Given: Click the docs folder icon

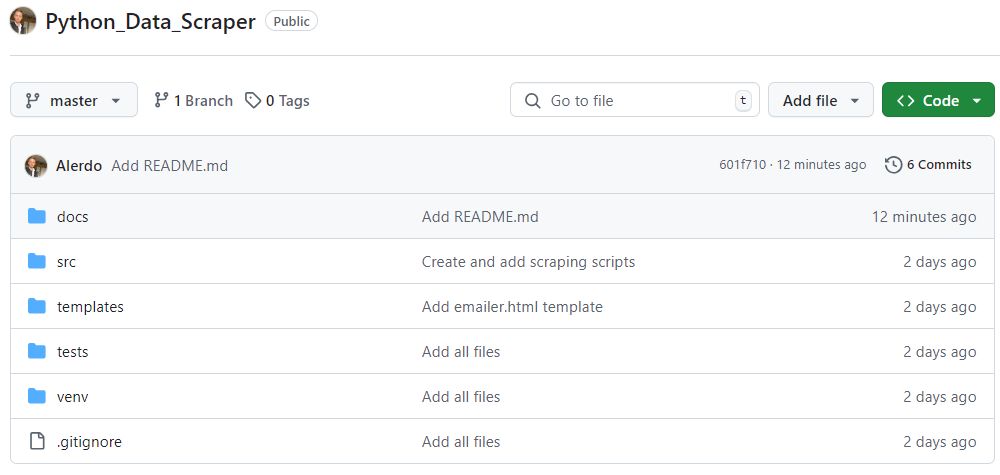Looking at the screenshot, I should tap(37, 217).
